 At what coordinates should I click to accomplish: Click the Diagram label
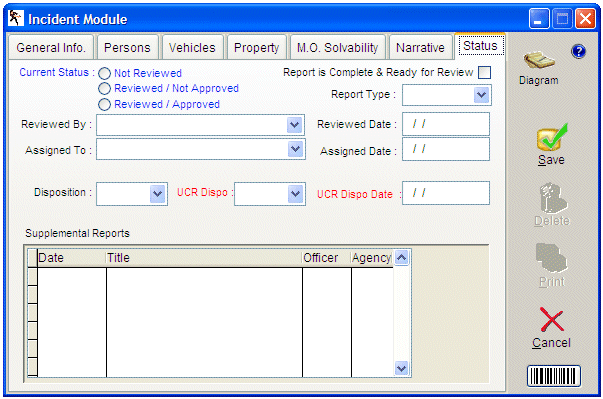pos(538,80)
